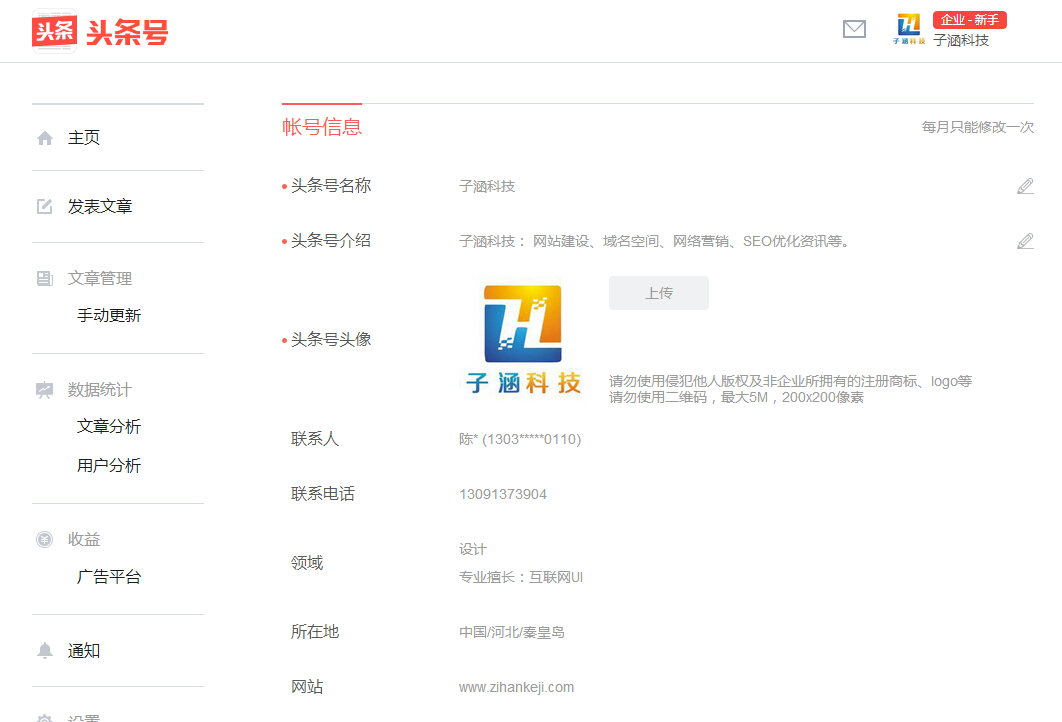
Task: Click the 上传 upload button
Action: 658,292
